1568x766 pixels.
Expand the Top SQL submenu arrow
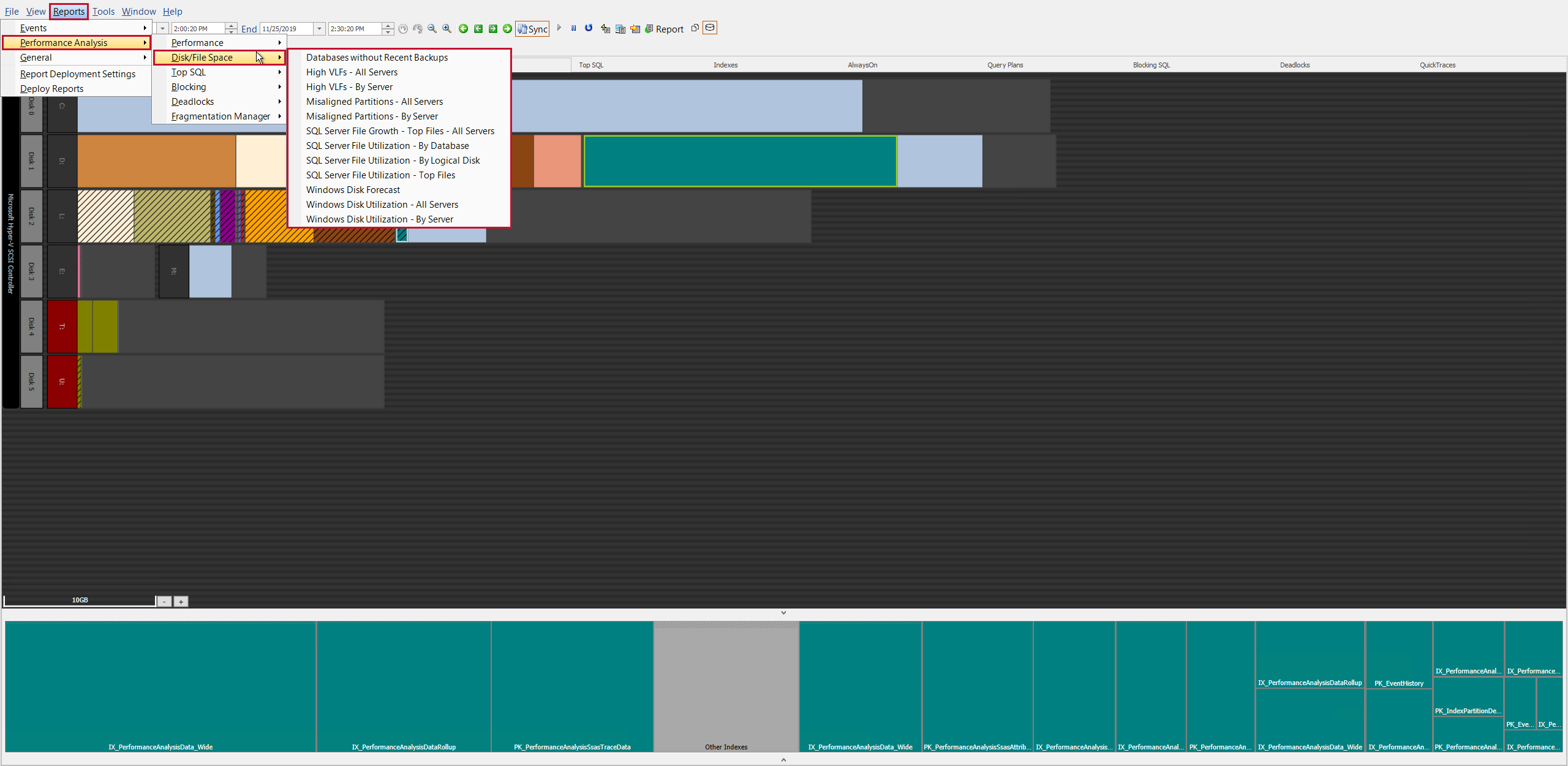point(279,72)
